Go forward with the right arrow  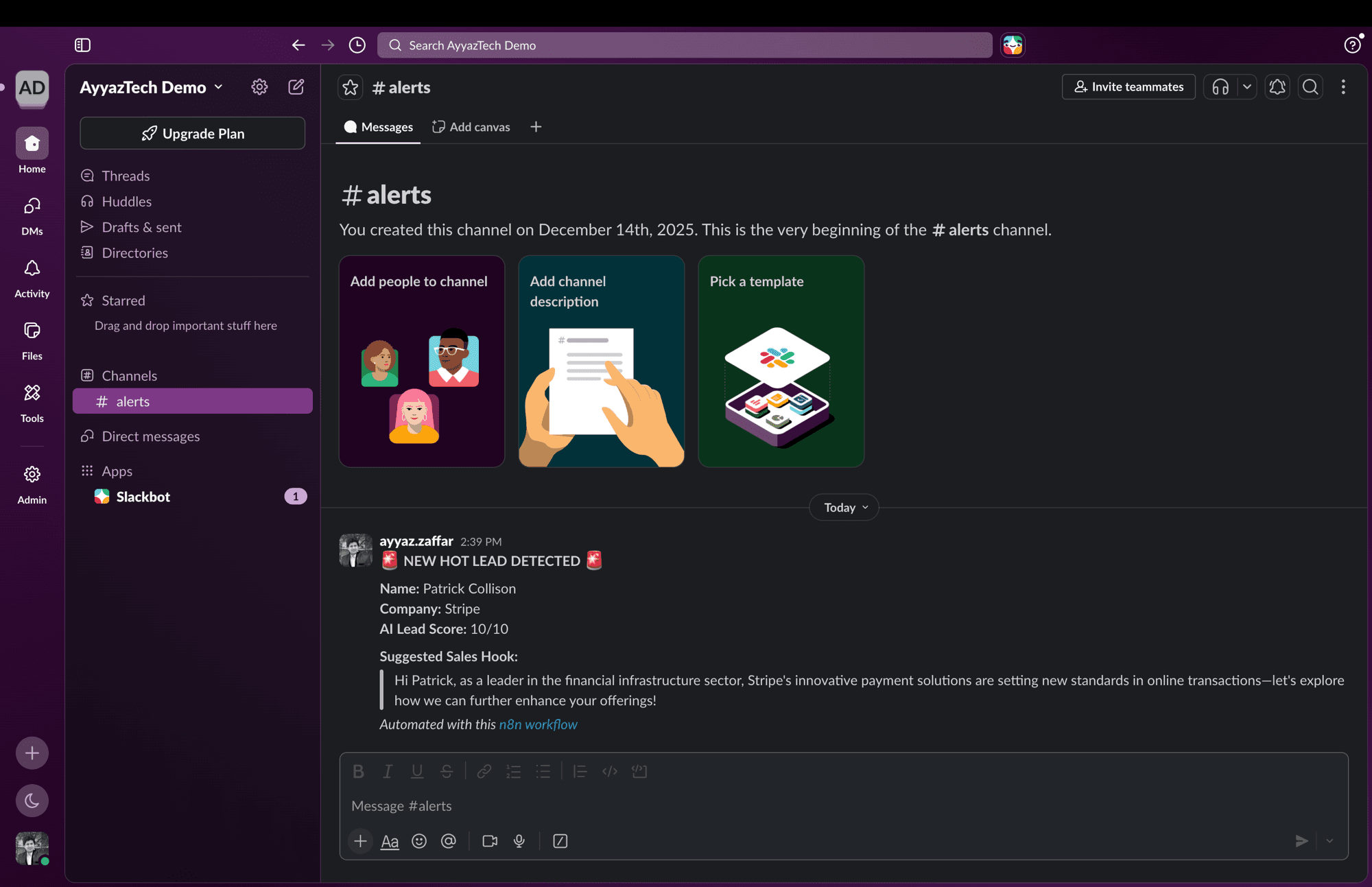click(328, 45)
